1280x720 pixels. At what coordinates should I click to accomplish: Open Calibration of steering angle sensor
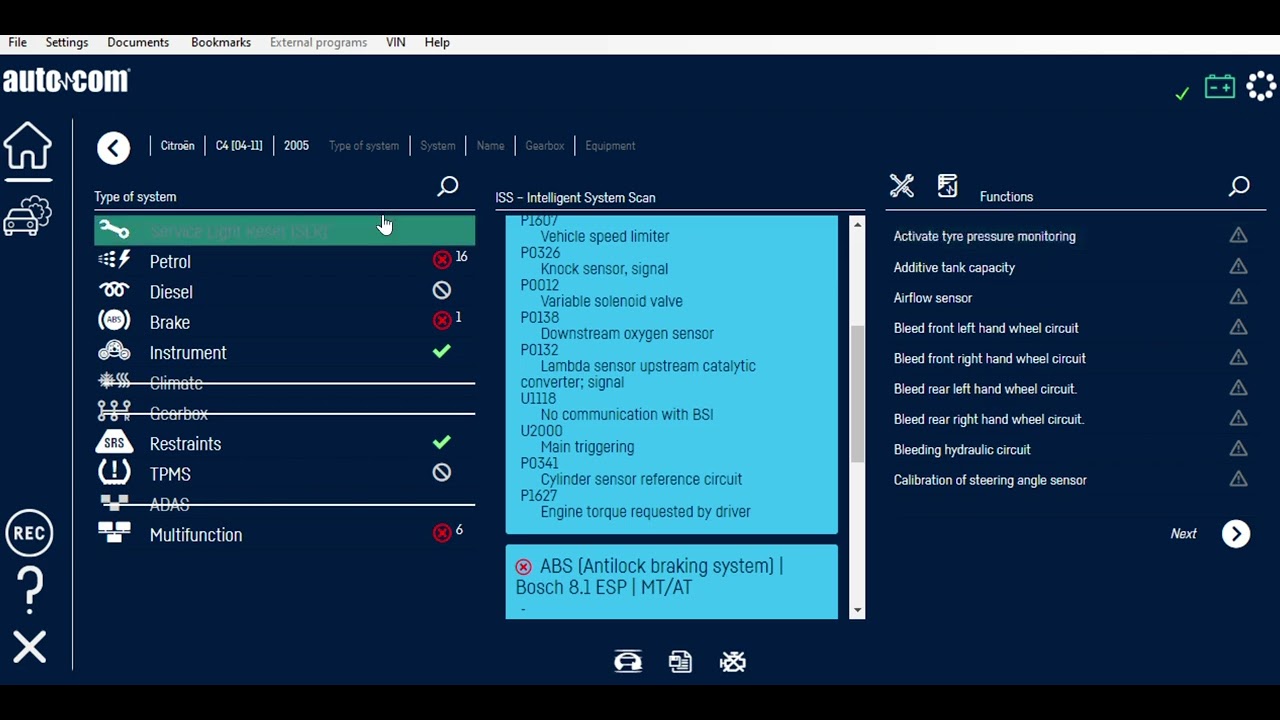tap(990, 480)
